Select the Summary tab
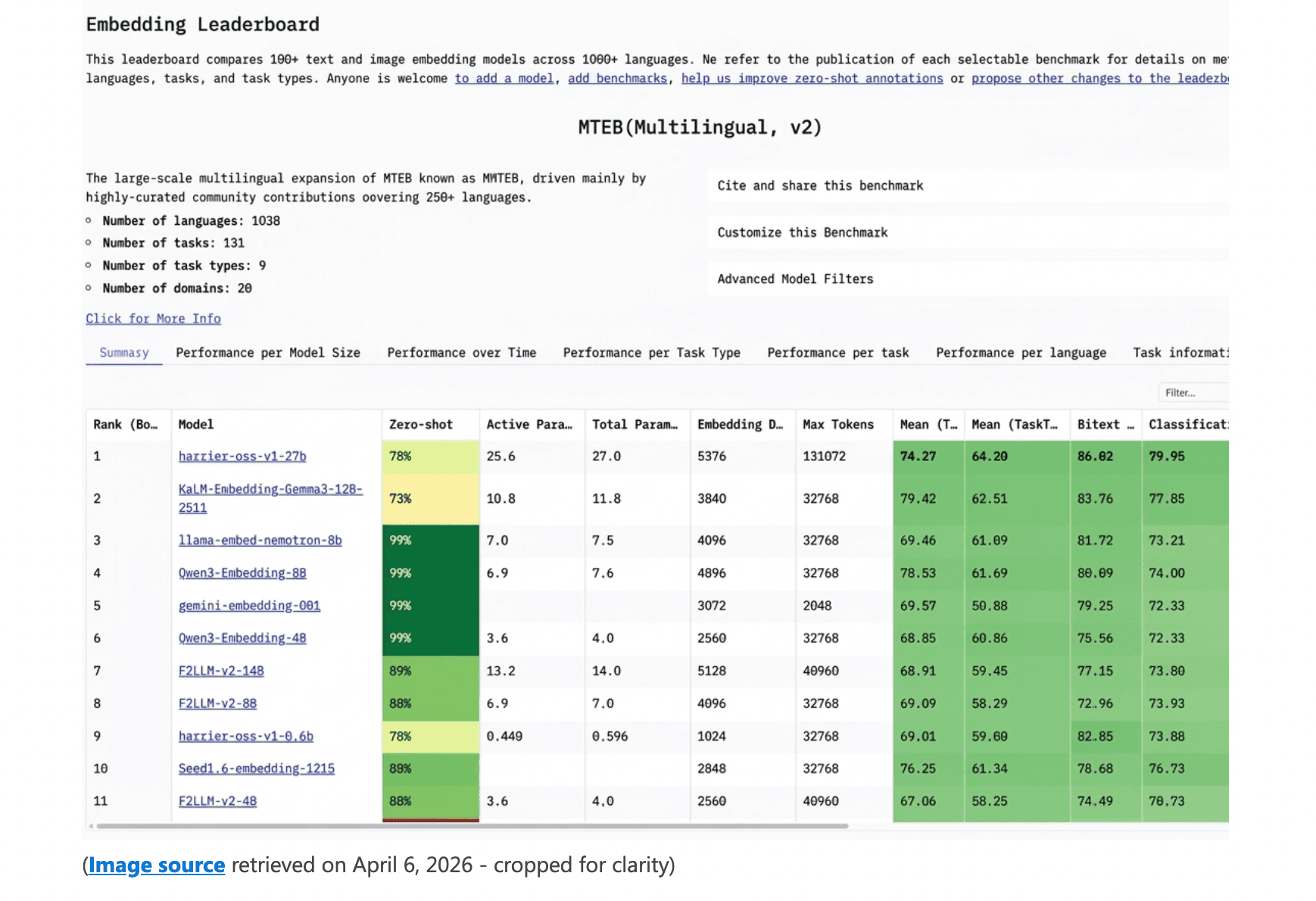Viewport: 1316px width, 901px height. [x=124, y=353]
